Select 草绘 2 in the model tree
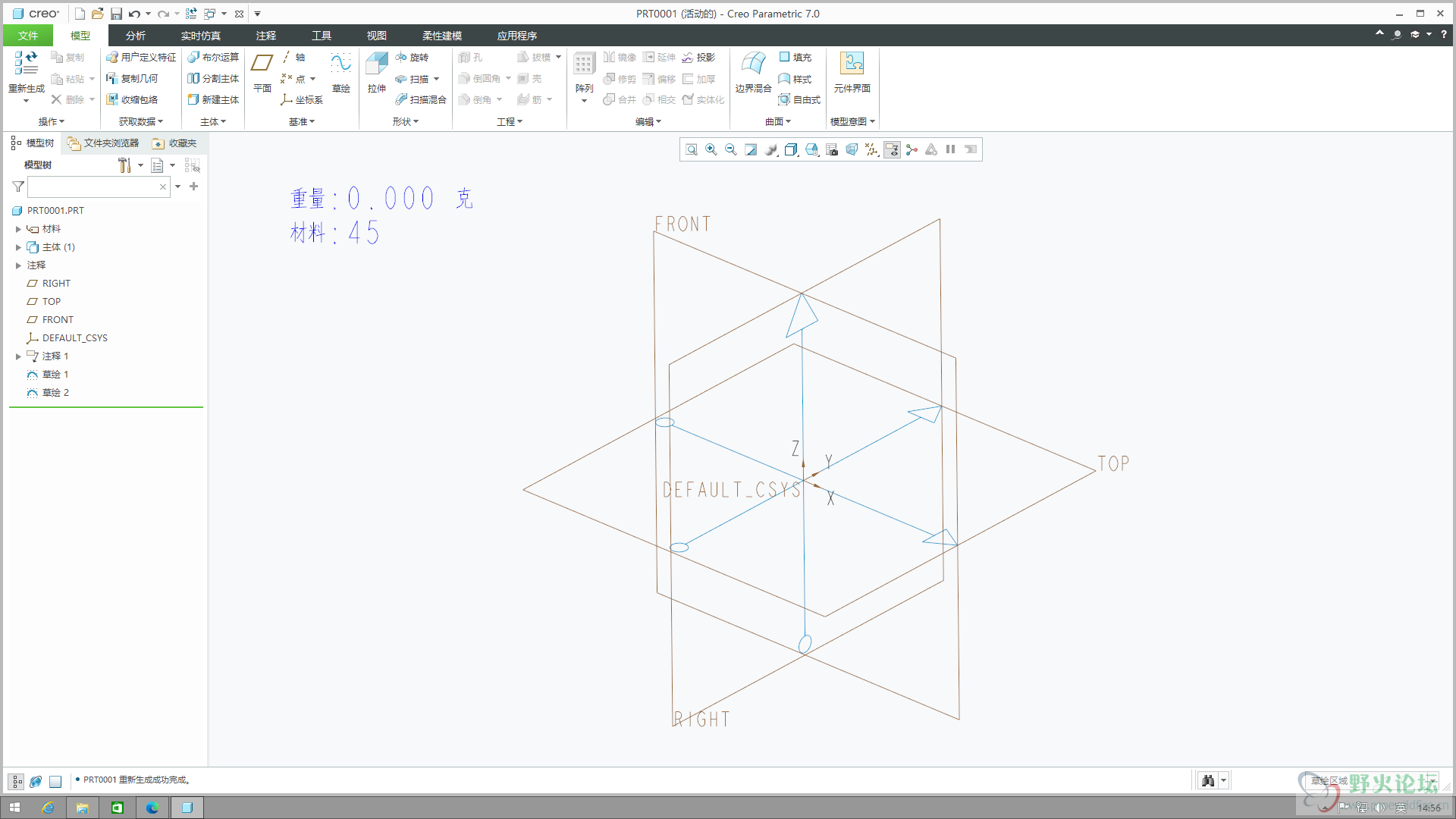 [x=48, y=393]
